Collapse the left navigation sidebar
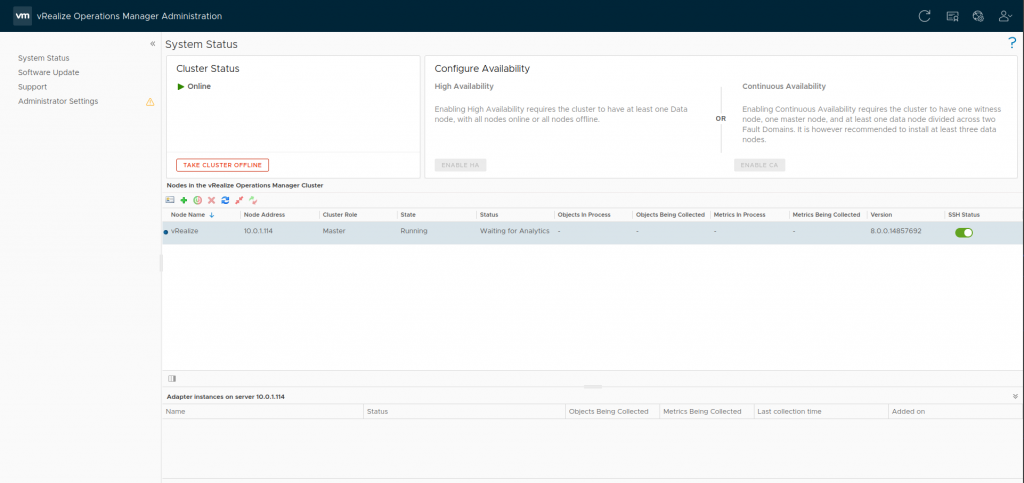The width and height of the screenshot is (1024, 483). tap(152, 43)
